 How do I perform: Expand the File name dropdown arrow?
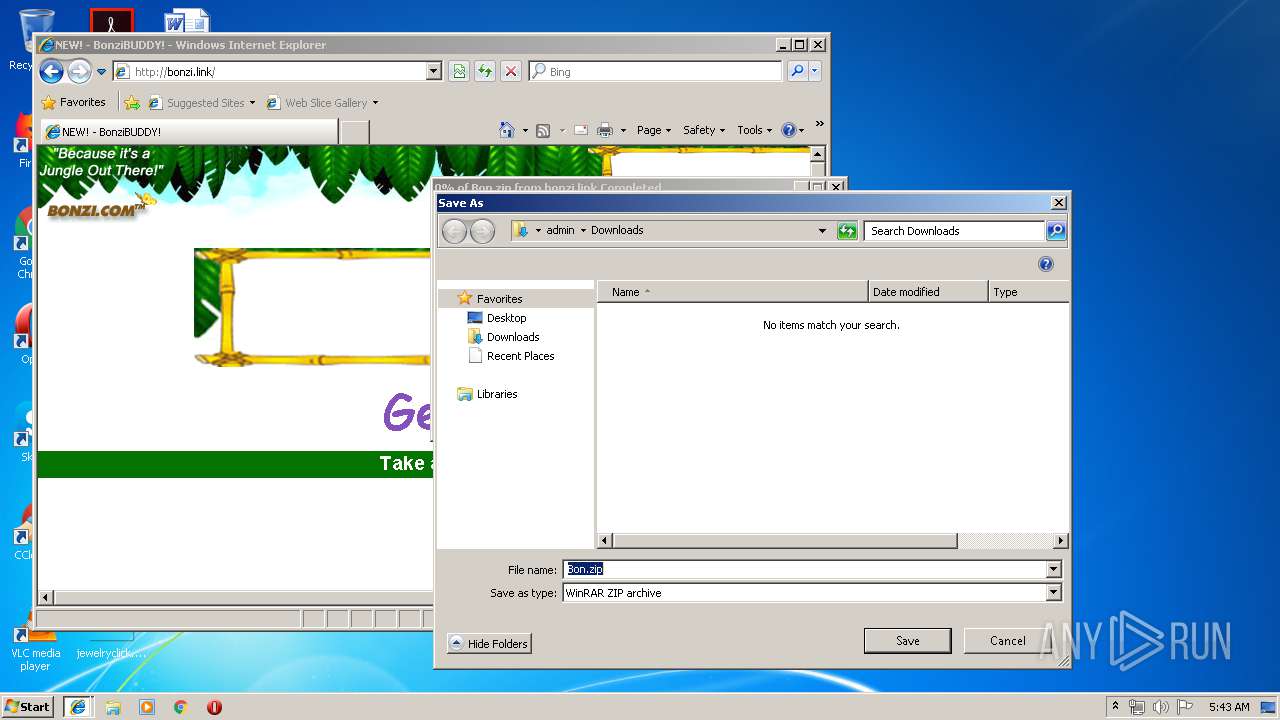click(1053, 570)
